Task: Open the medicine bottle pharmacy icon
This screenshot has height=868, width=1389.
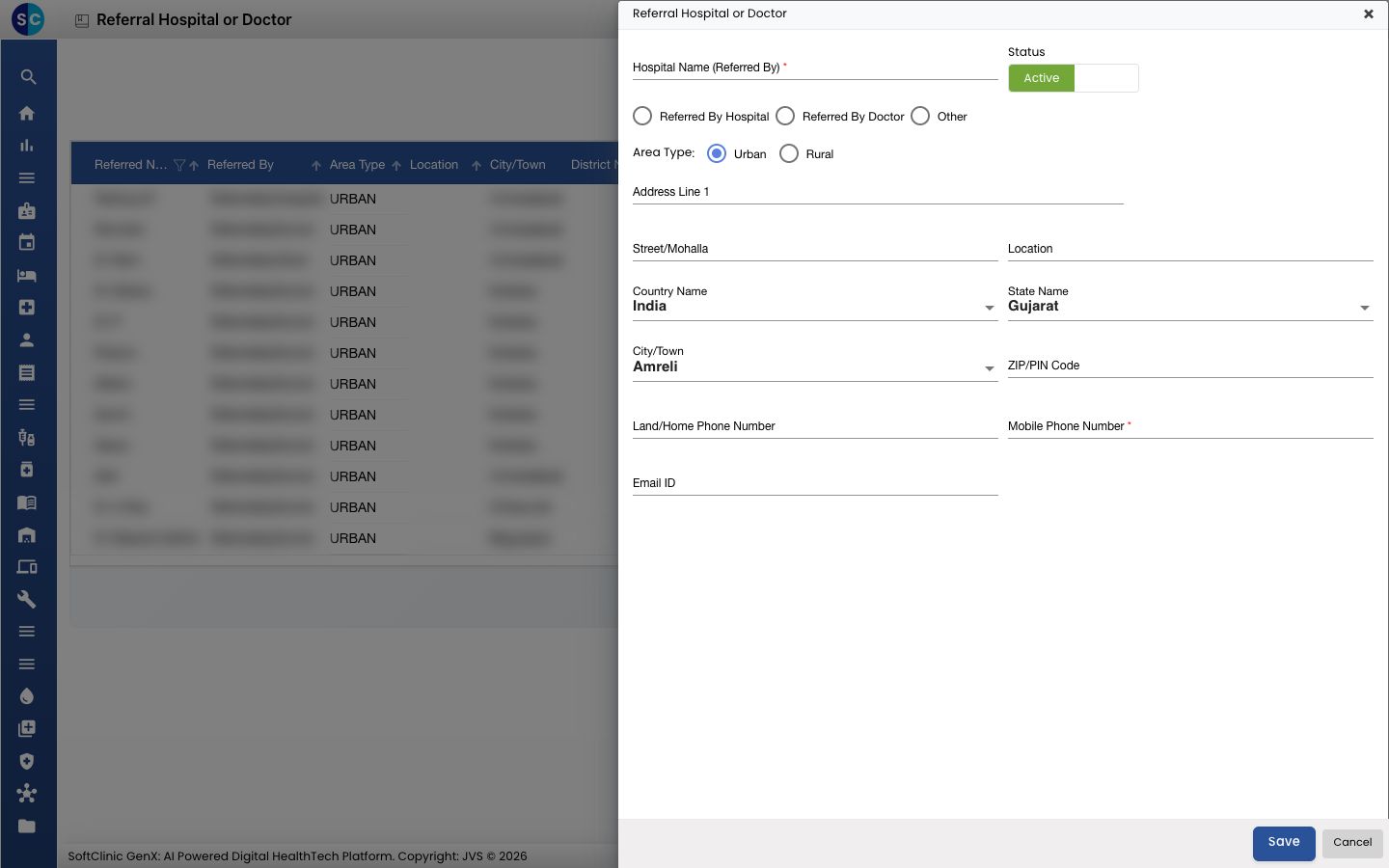Action: pyautogui.click(x=27, y=469)
